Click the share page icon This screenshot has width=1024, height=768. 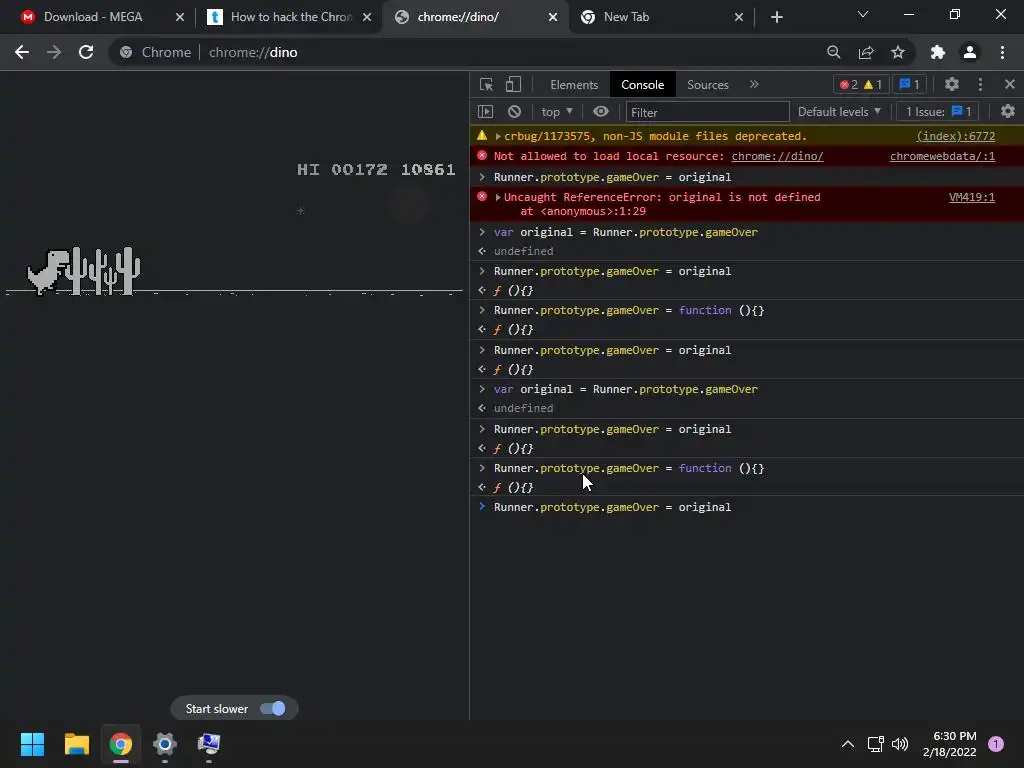click(x=866, y=52)
